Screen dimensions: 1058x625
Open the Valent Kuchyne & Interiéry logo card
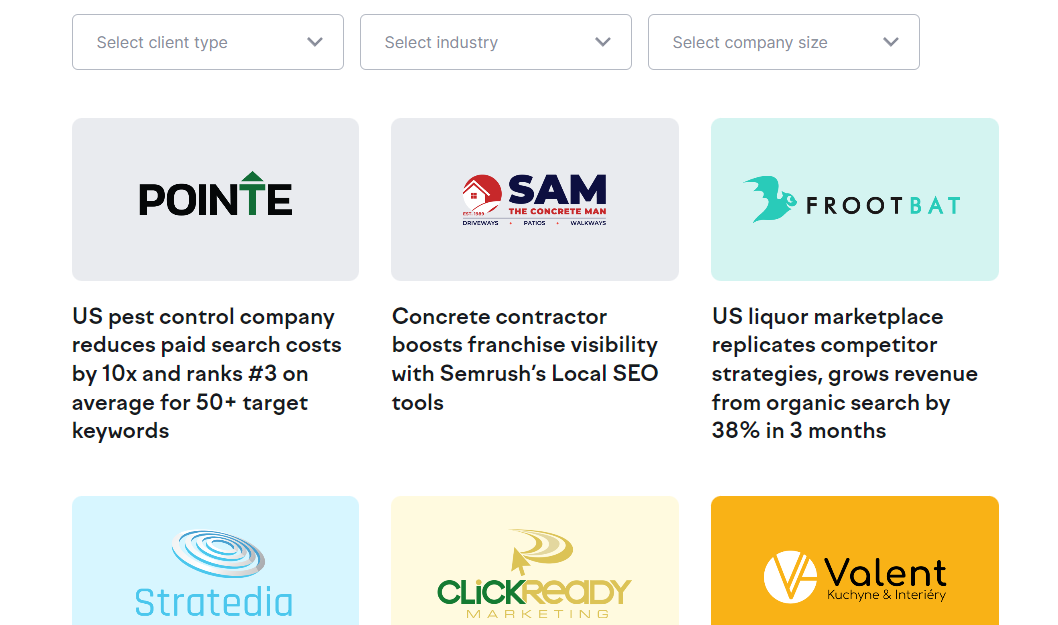[855, 560]
